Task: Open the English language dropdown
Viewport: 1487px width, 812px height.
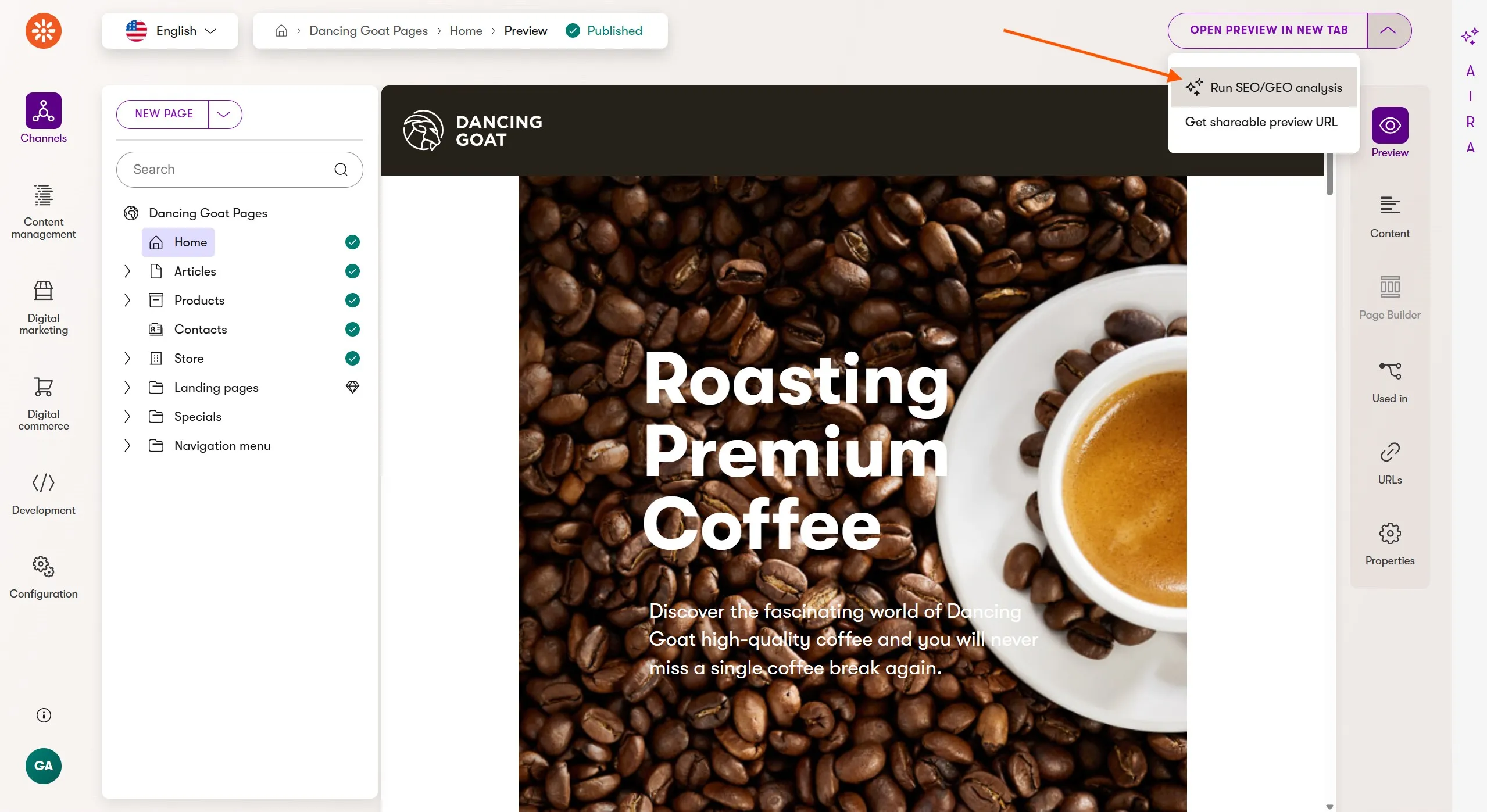Action: point(170,31)
